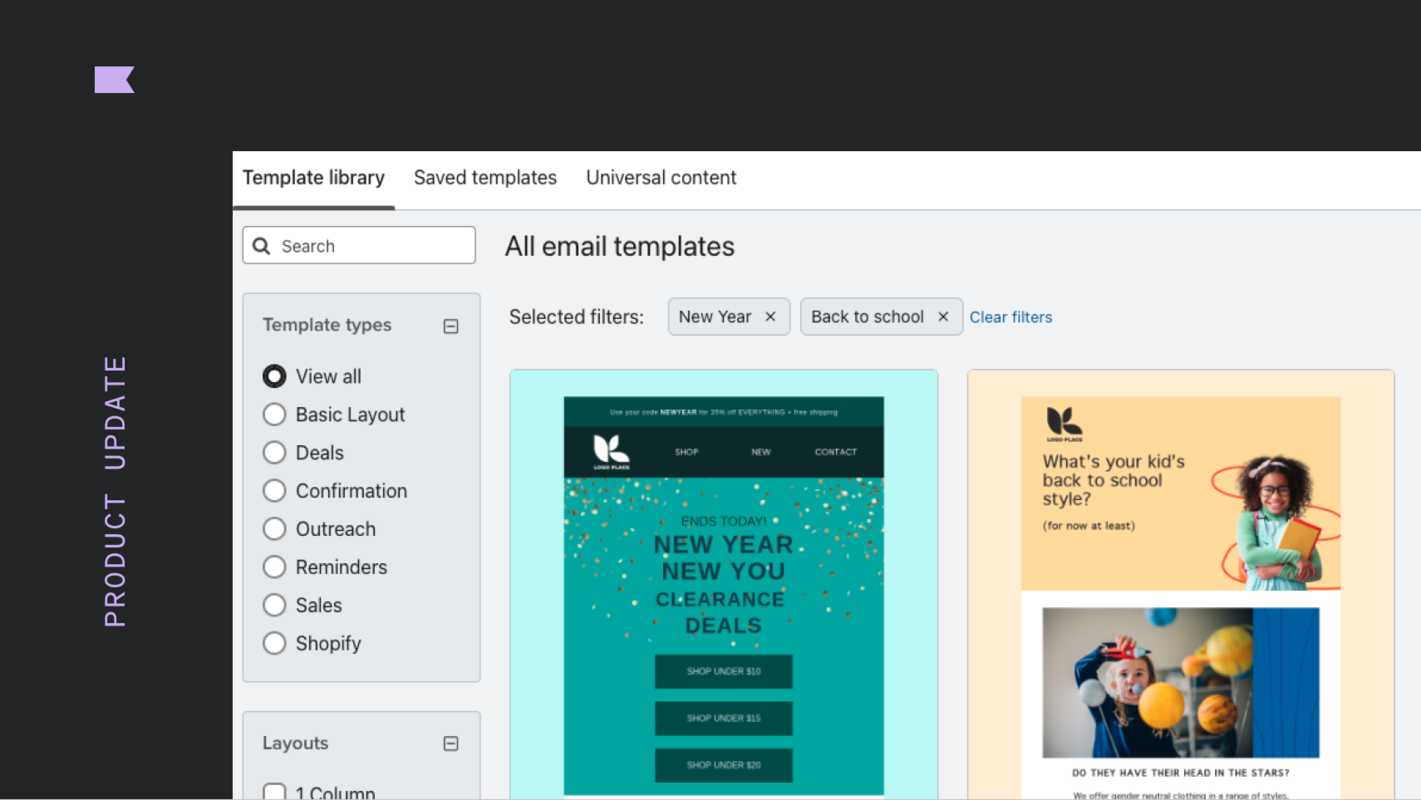1421x800 pixels.
Task: Select the View all filter
Action: (274, 376)
